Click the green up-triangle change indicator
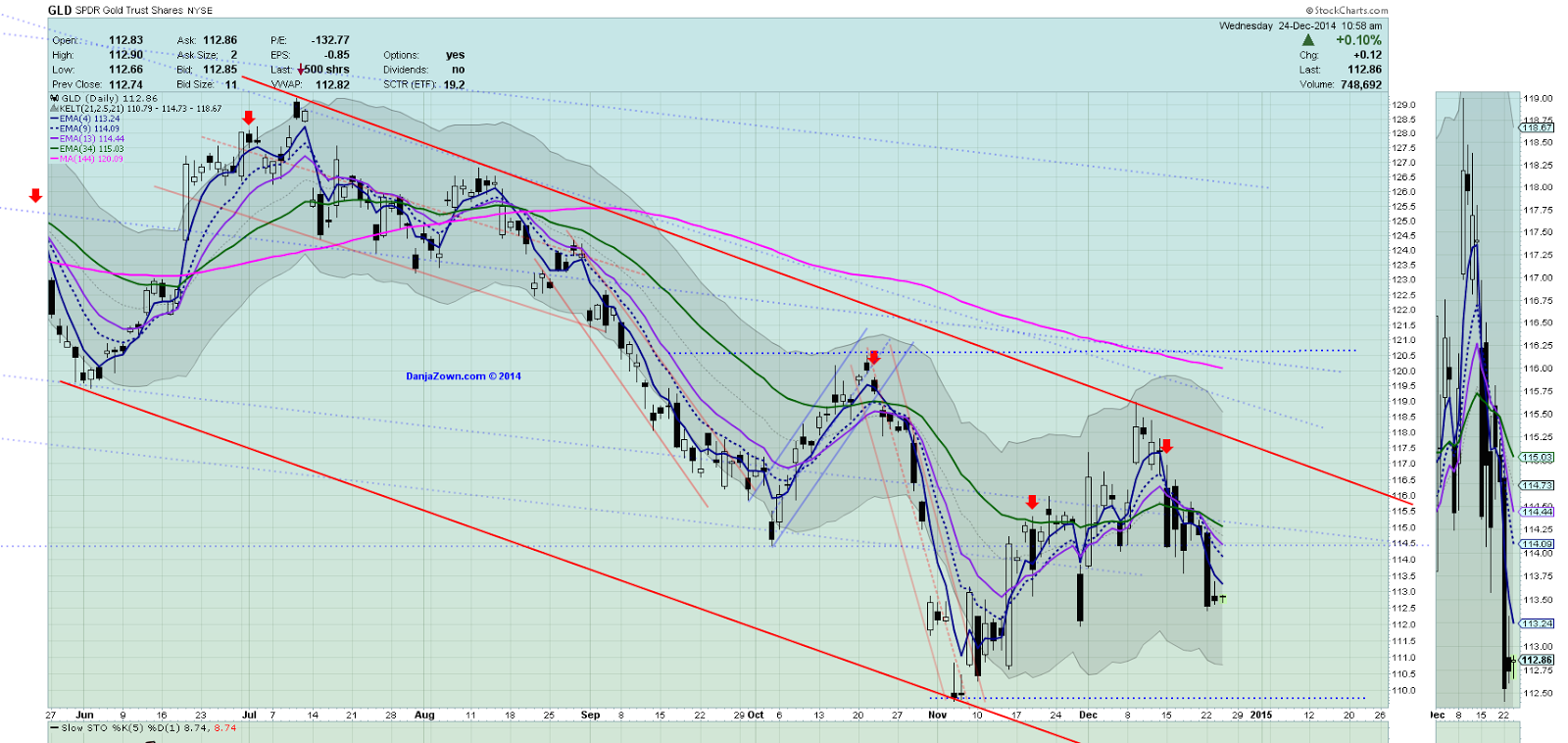1568x743 pixels. 1308,40
